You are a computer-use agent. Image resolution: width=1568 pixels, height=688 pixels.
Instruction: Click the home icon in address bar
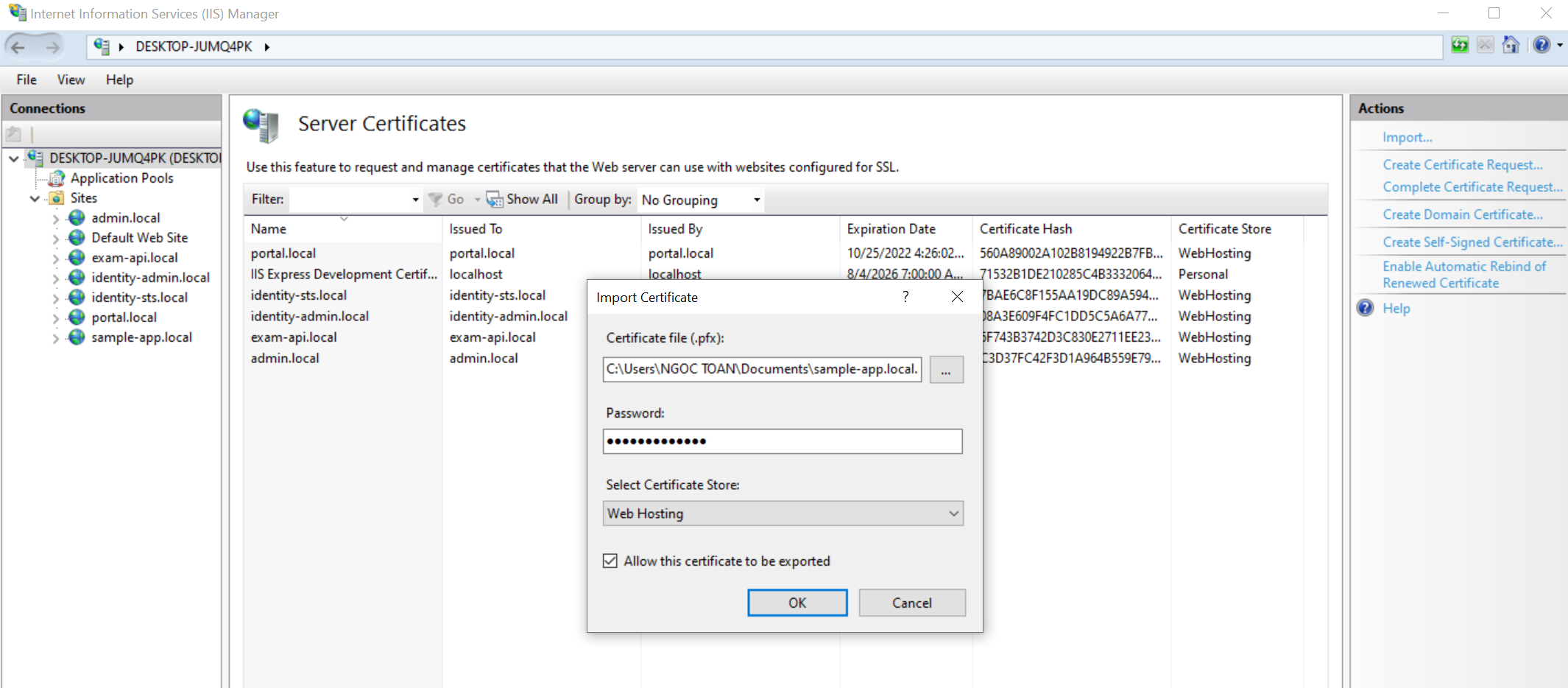(x=1510, y=46)
